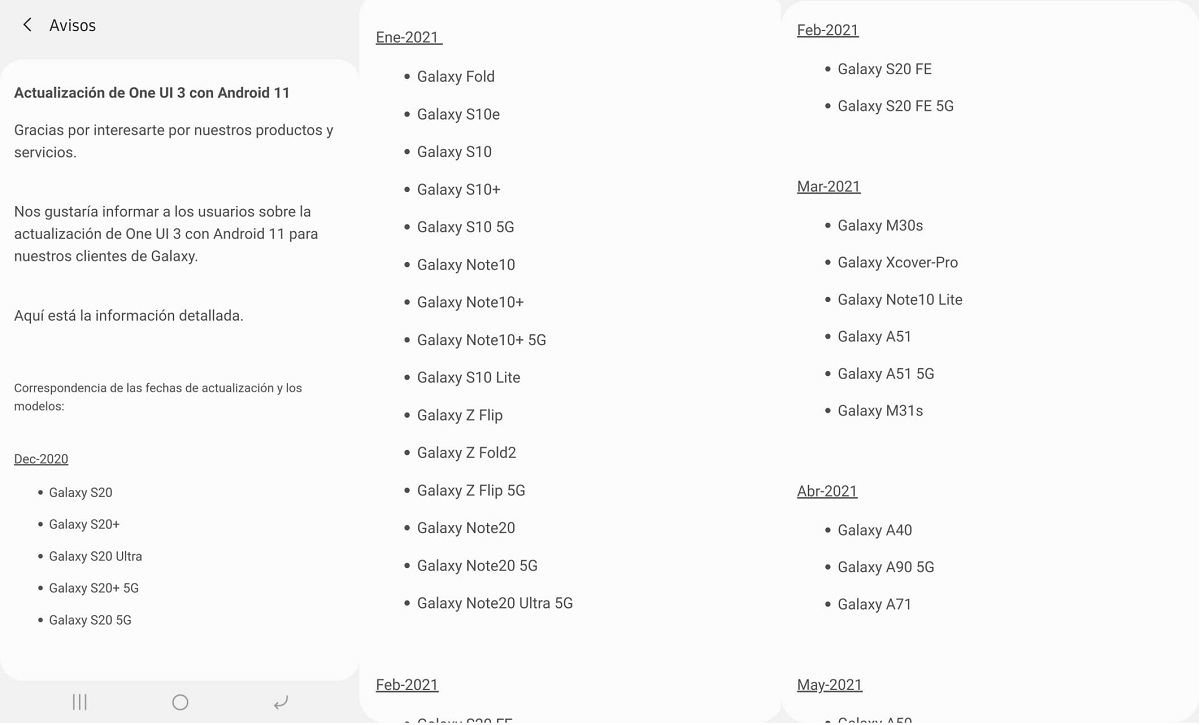This screenshot has width=1200, height=725.
Task: Tap Galaxy Note10 Lite entry
Action: pos(899,299)
